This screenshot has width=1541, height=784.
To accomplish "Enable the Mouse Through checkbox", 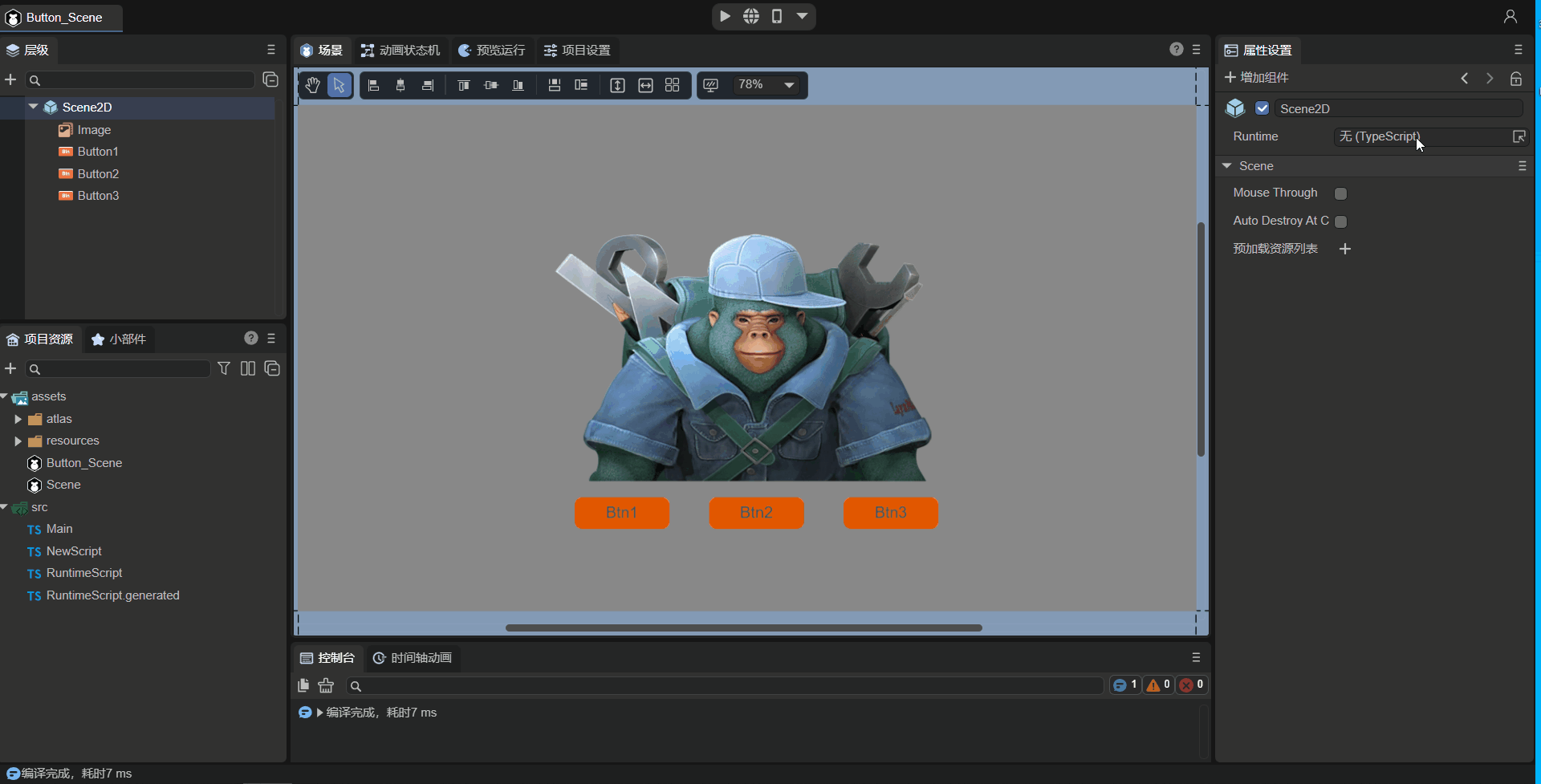I will coord(1340,193).
